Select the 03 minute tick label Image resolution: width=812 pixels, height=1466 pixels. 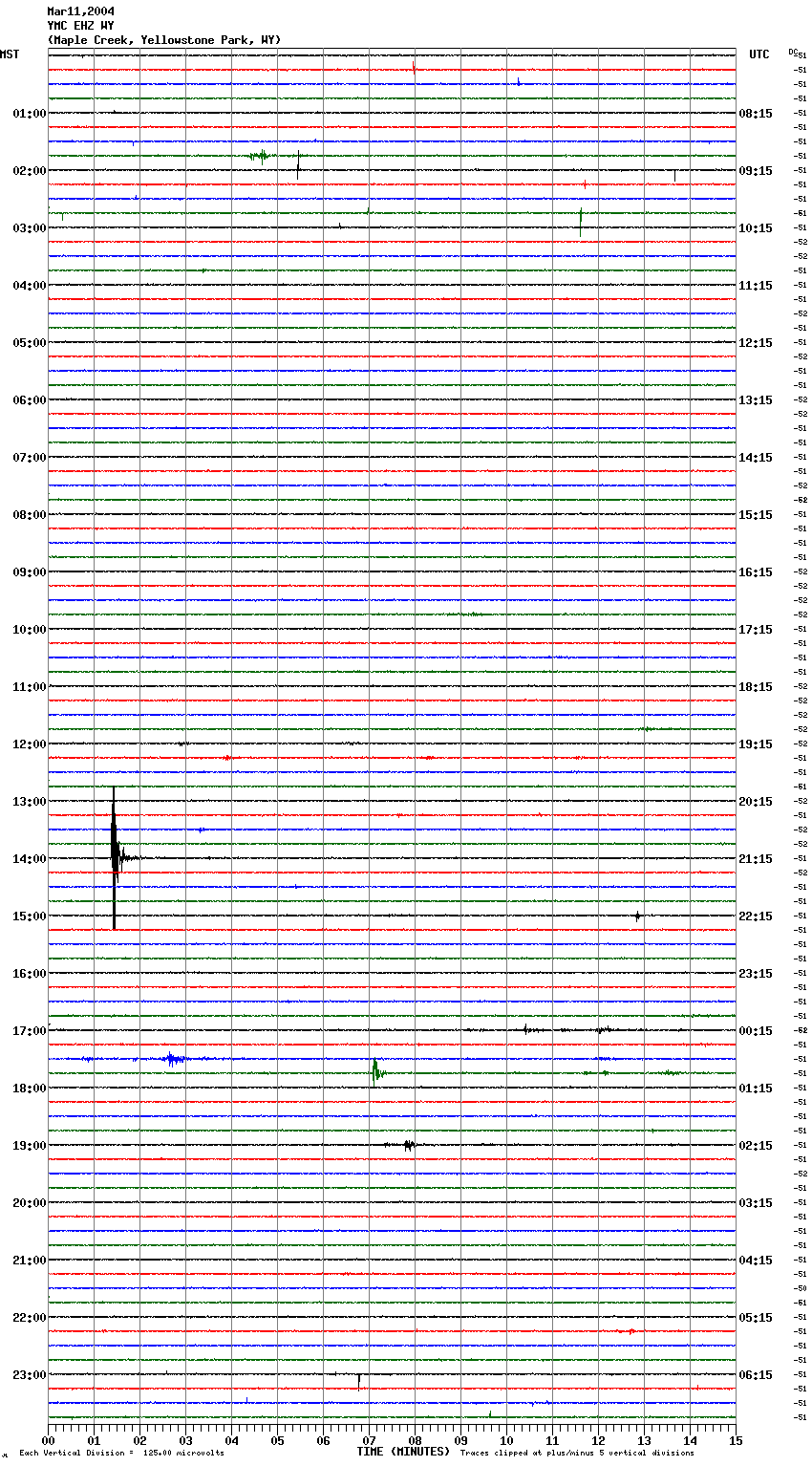185,1440
